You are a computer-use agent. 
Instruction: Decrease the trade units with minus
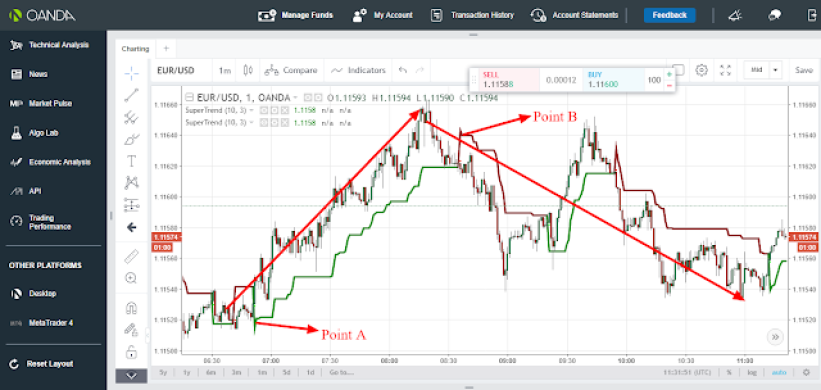(x=669, y=85)
